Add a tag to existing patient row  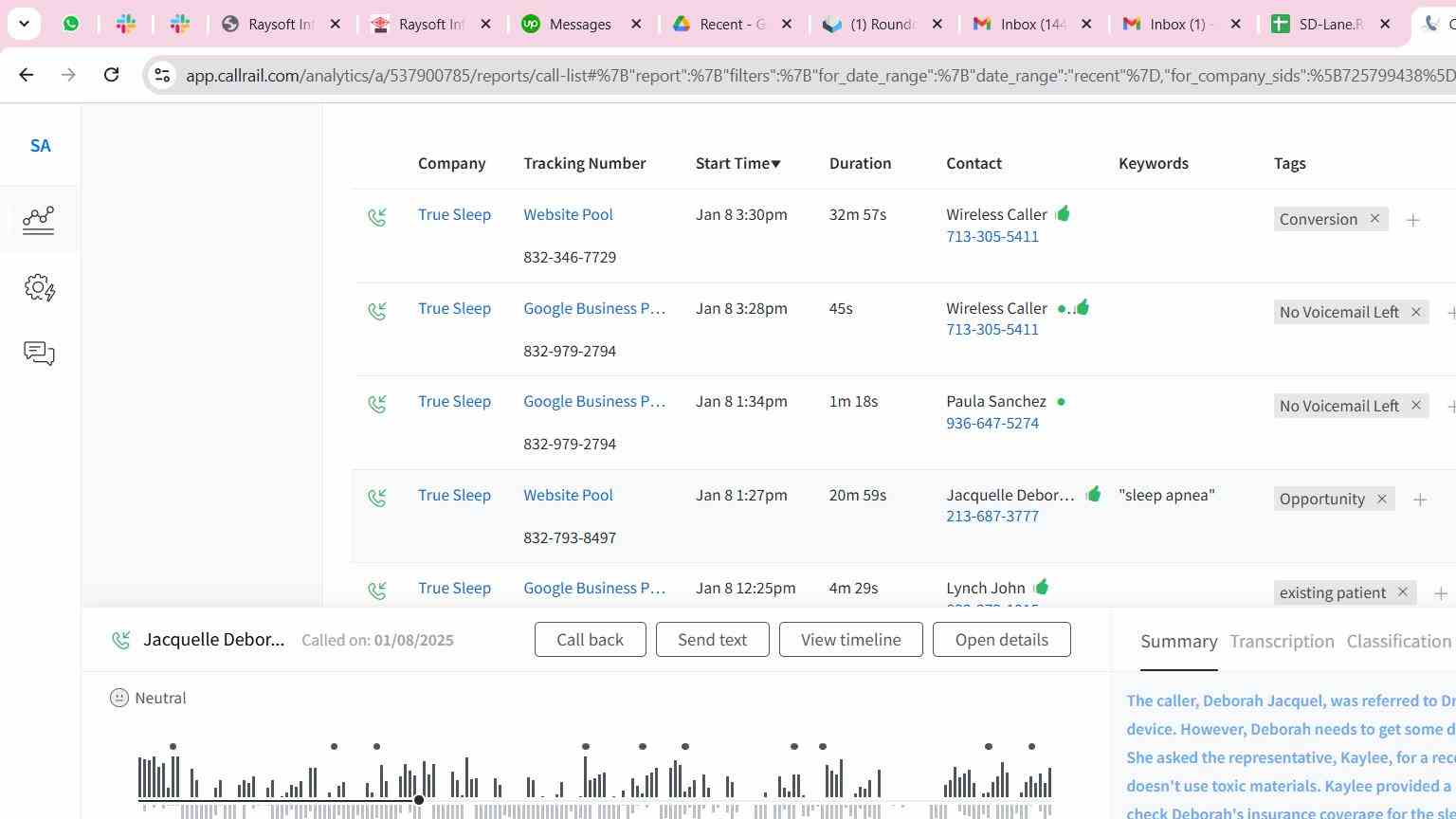1440,593
